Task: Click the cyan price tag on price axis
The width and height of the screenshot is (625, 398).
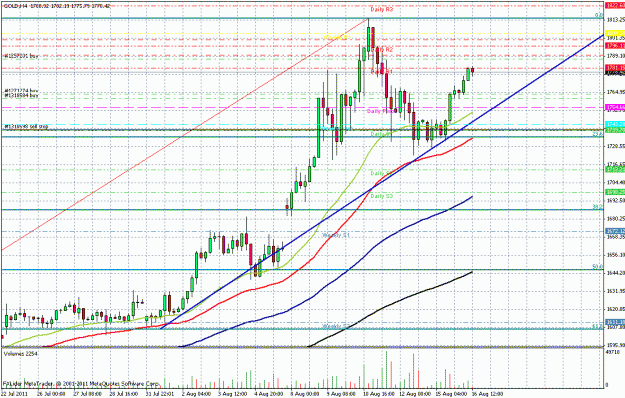Action: [x=615, y=124]
